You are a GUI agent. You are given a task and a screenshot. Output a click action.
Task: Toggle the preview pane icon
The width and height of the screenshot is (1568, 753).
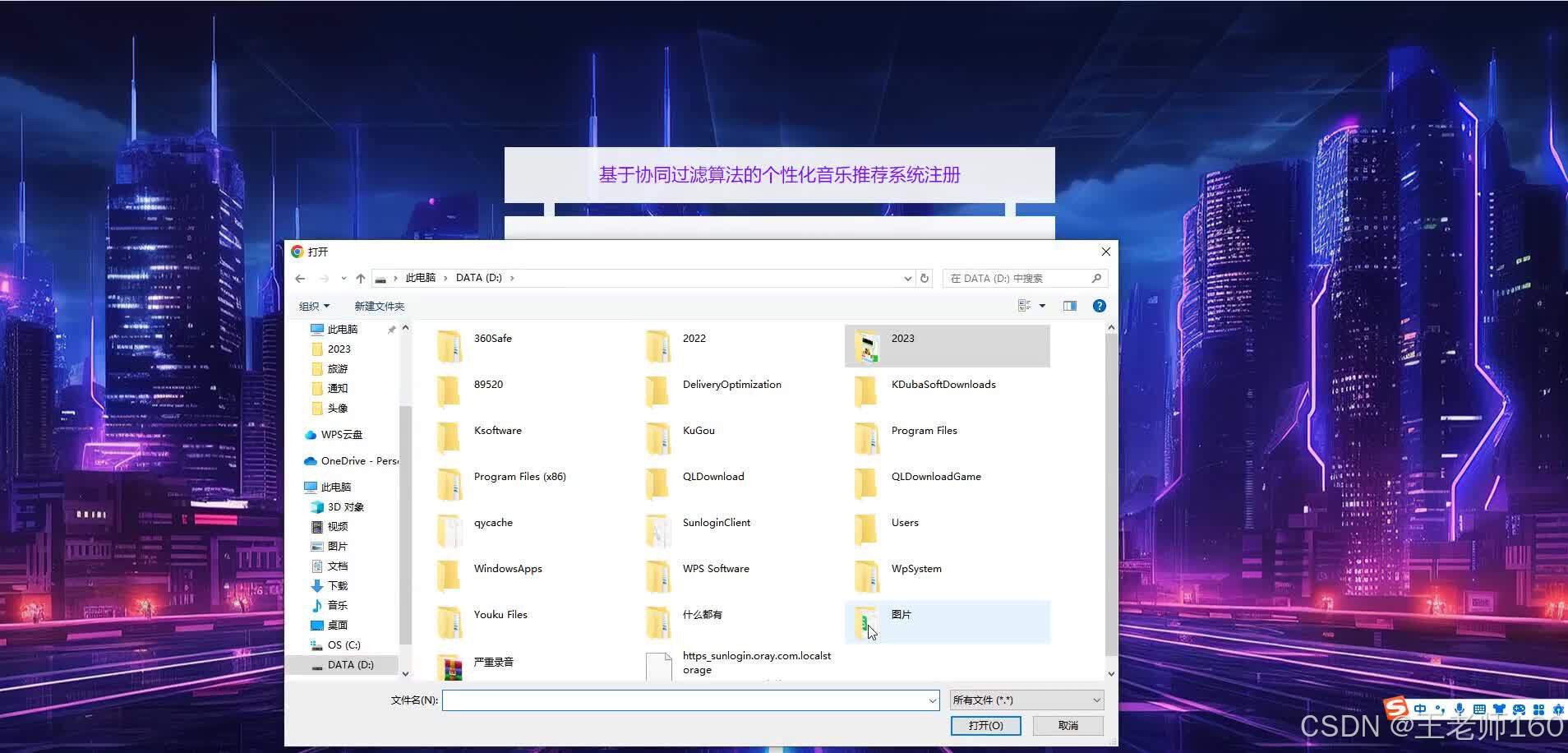(1069, 306)
